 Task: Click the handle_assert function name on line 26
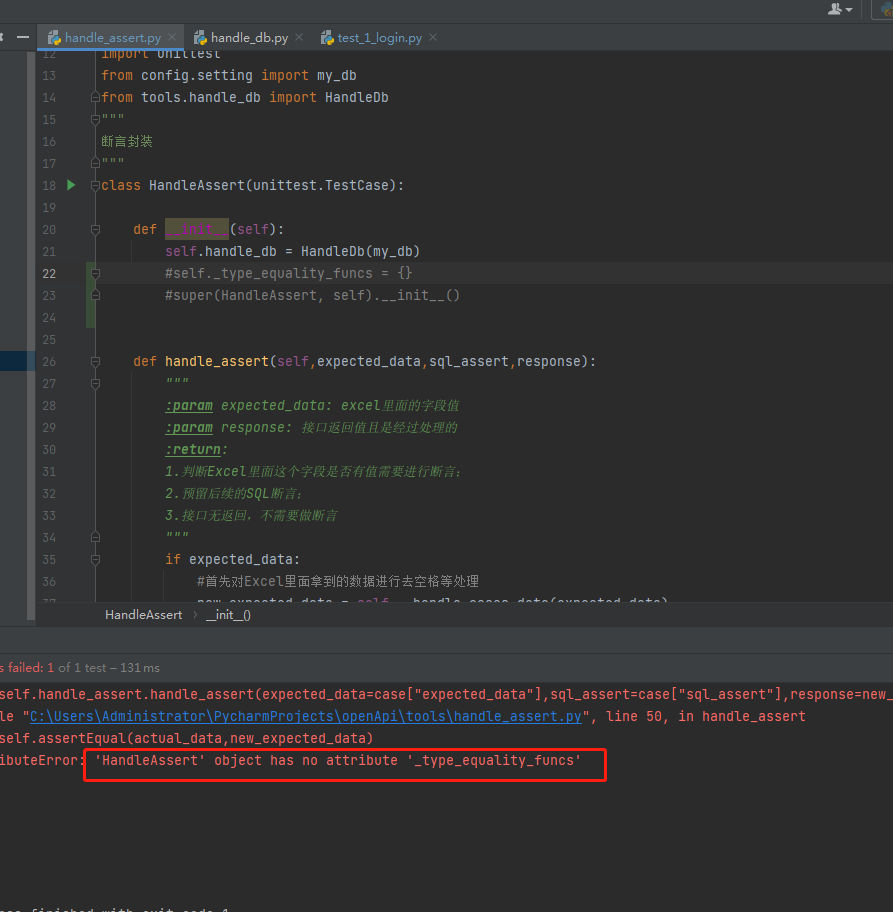217,362
